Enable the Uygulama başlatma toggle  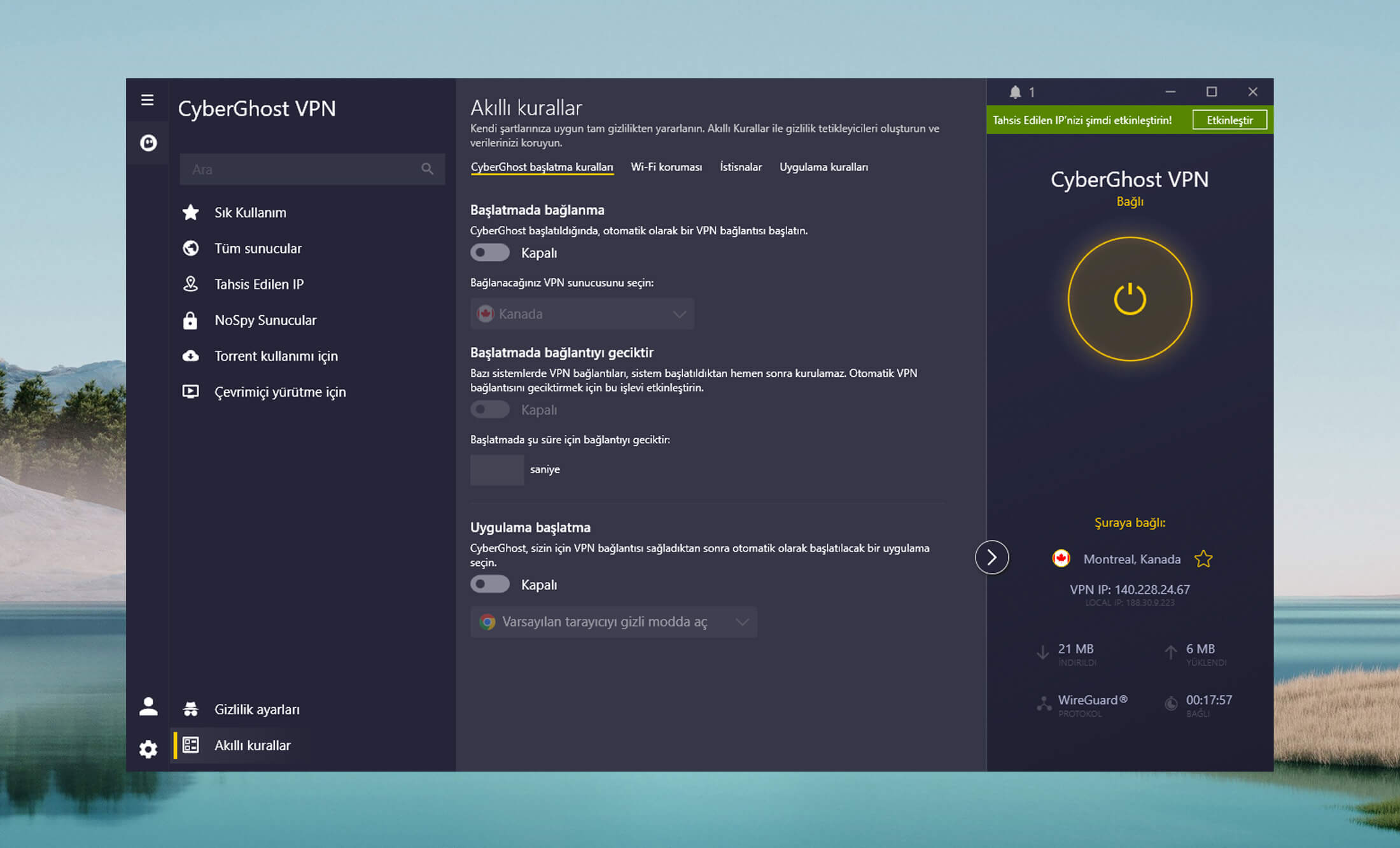(x=490, y=585)
